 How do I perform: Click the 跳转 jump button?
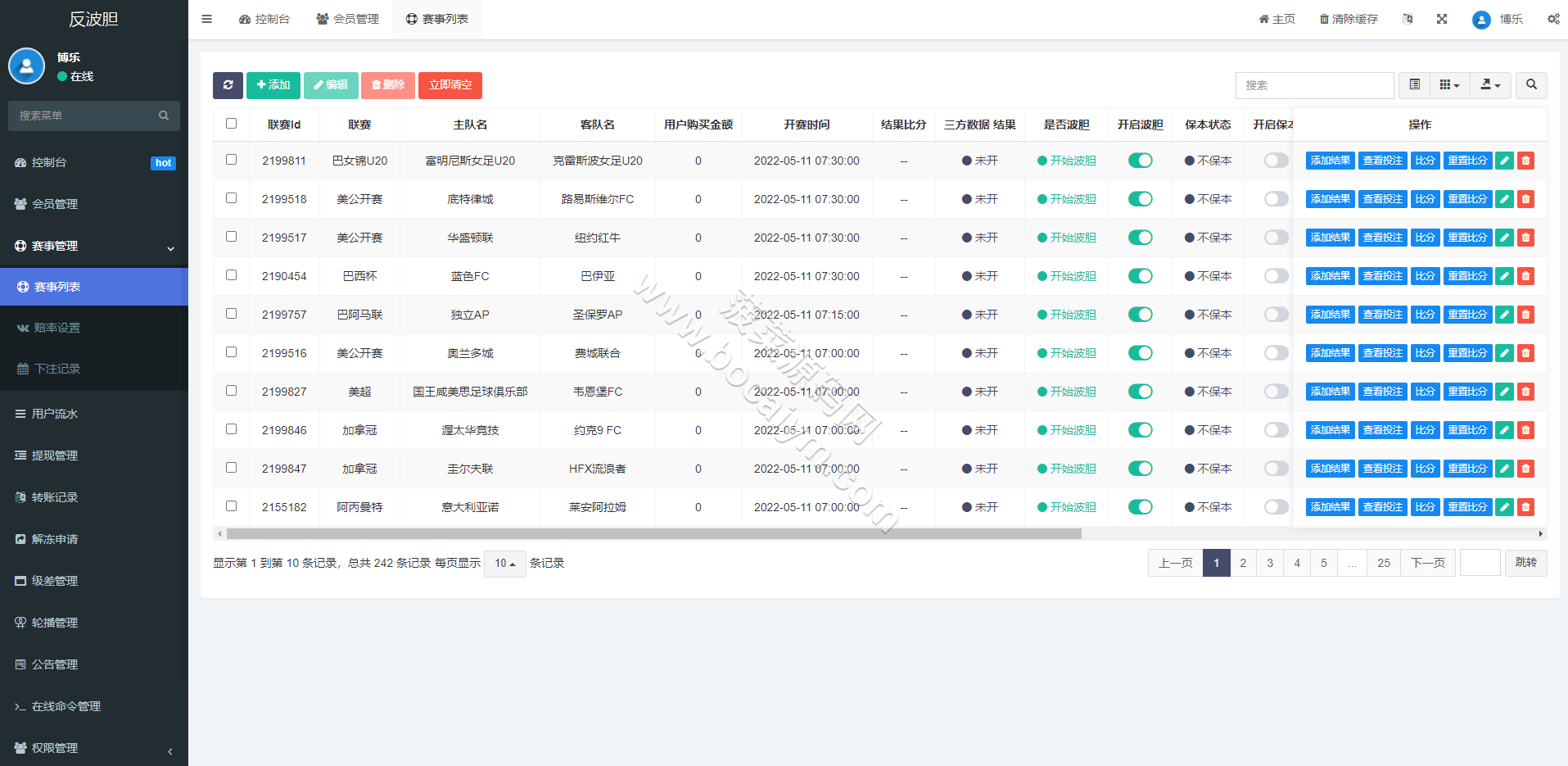pos(1526,563)
